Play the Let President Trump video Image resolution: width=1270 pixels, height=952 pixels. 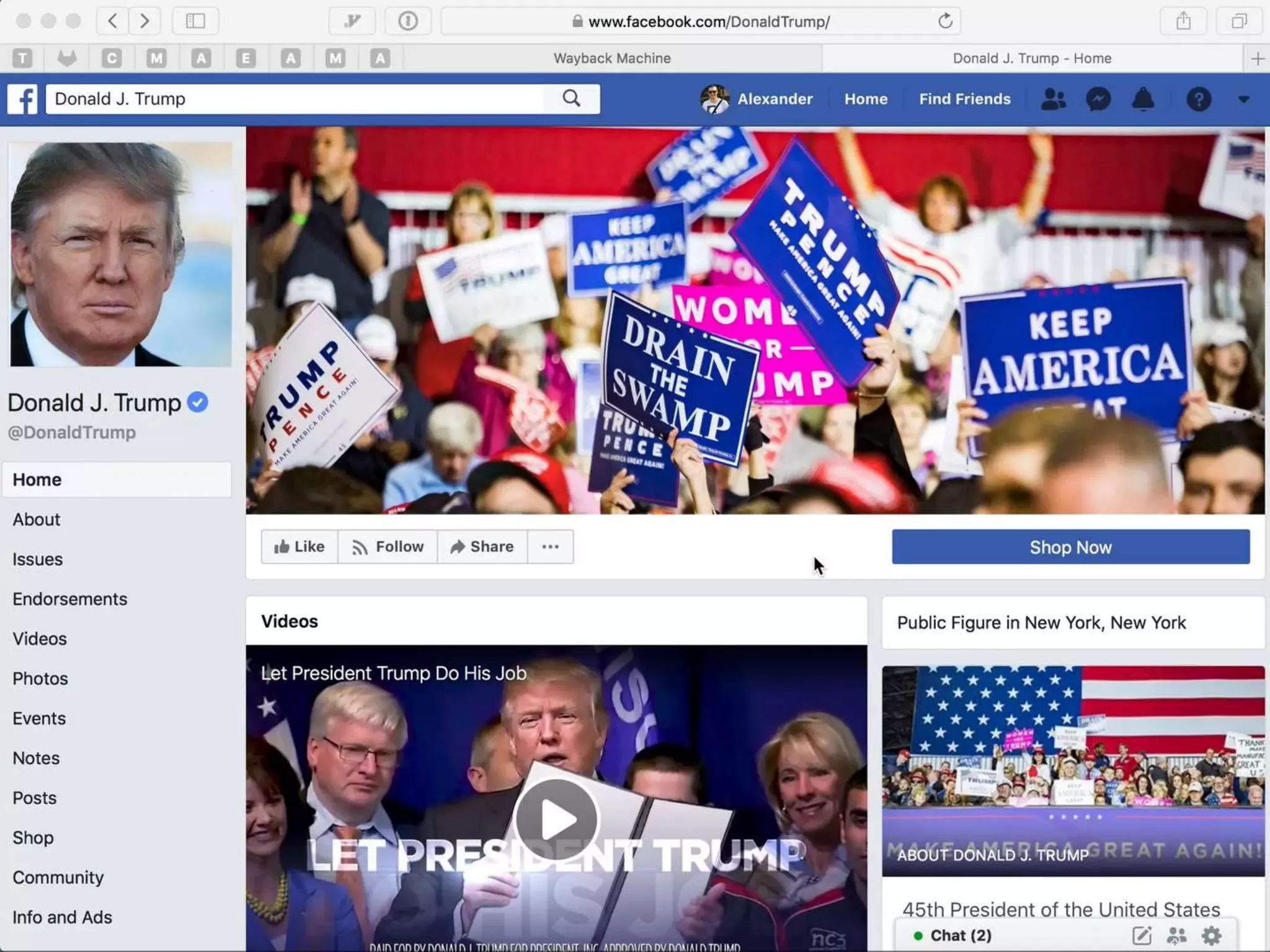[x=556, y=819]
